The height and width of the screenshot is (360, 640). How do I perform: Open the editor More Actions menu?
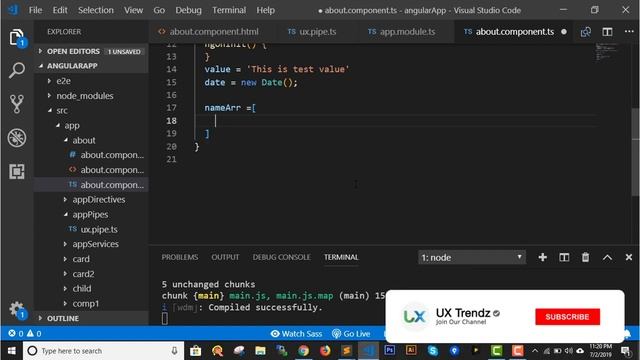(629, 31)
